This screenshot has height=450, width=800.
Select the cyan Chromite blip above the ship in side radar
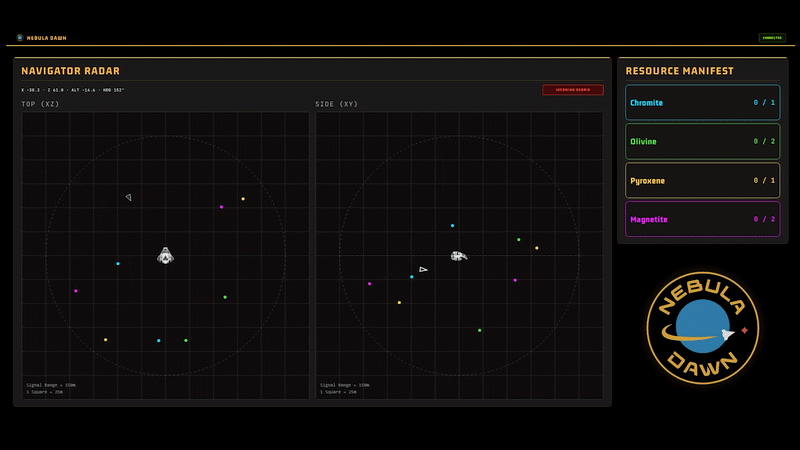tap(452, 226)
